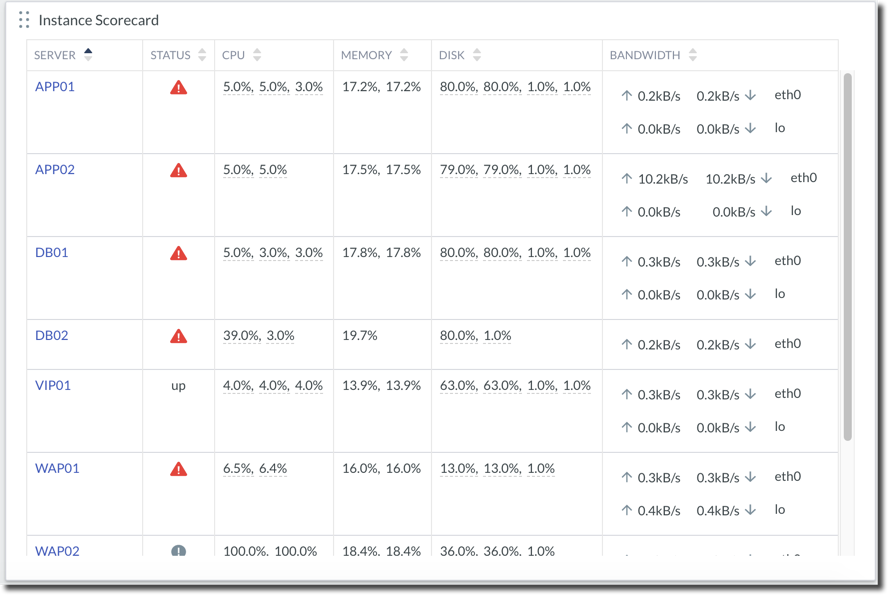Click the APP01 eth0 upload arrow icon
This screenshot has height=595, width=888.
tap(627, 96)
